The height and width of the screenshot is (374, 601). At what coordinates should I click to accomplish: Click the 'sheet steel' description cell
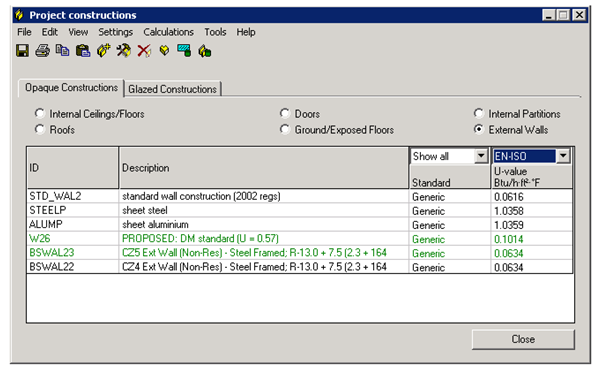pyautogui.click(x=264, y=210)
